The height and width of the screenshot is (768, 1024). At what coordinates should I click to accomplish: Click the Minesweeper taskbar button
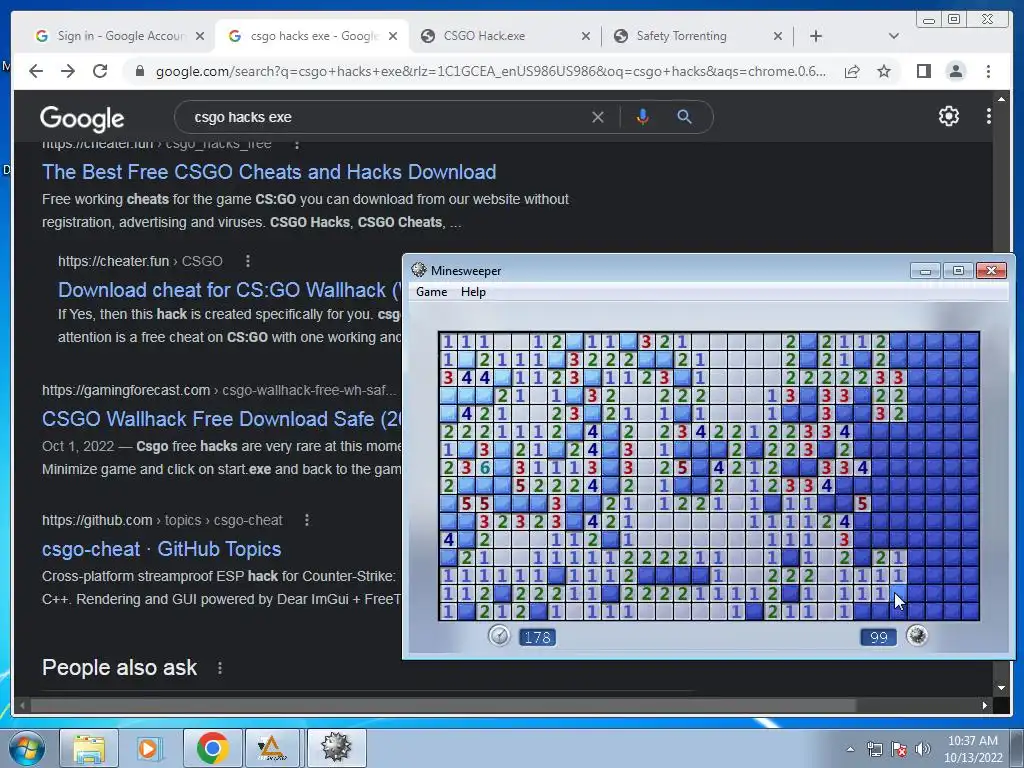point(336,749)
